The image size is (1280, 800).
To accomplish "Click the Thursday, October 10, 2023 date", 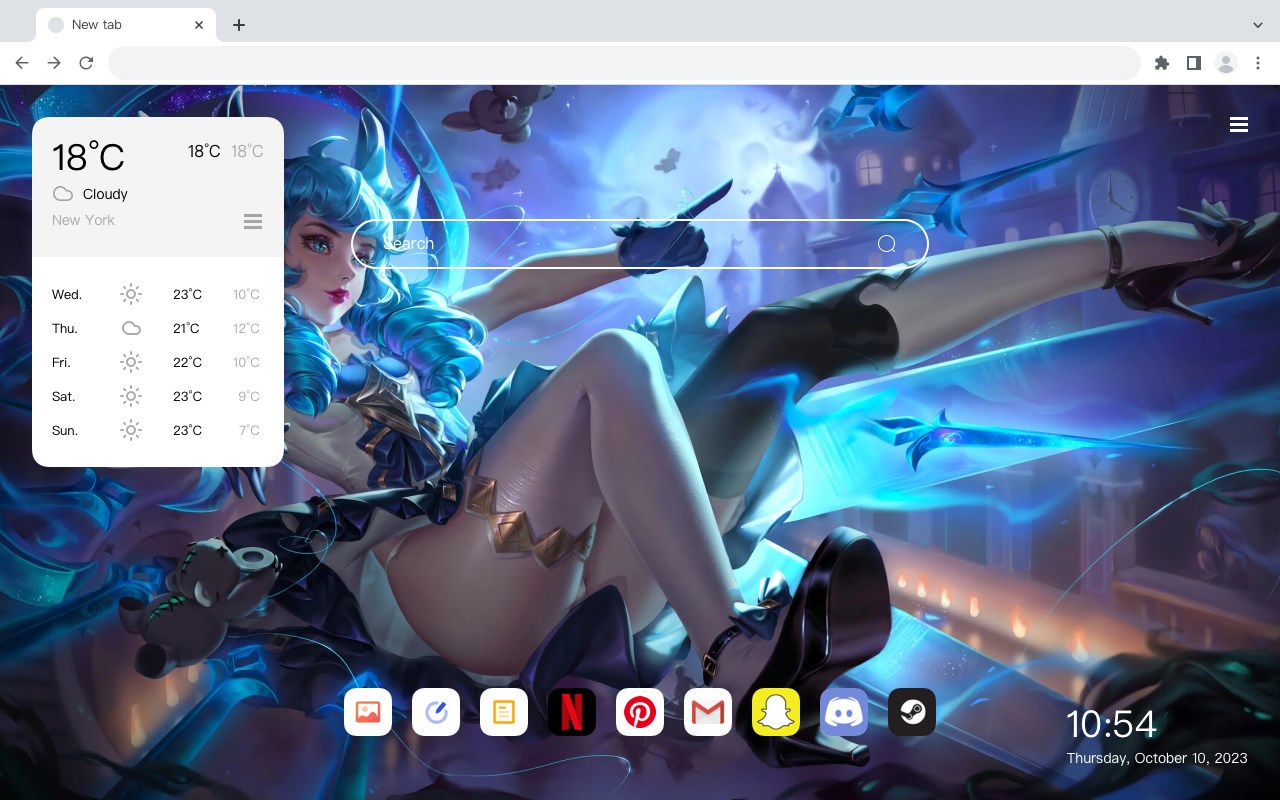I will click(1157, 758).
